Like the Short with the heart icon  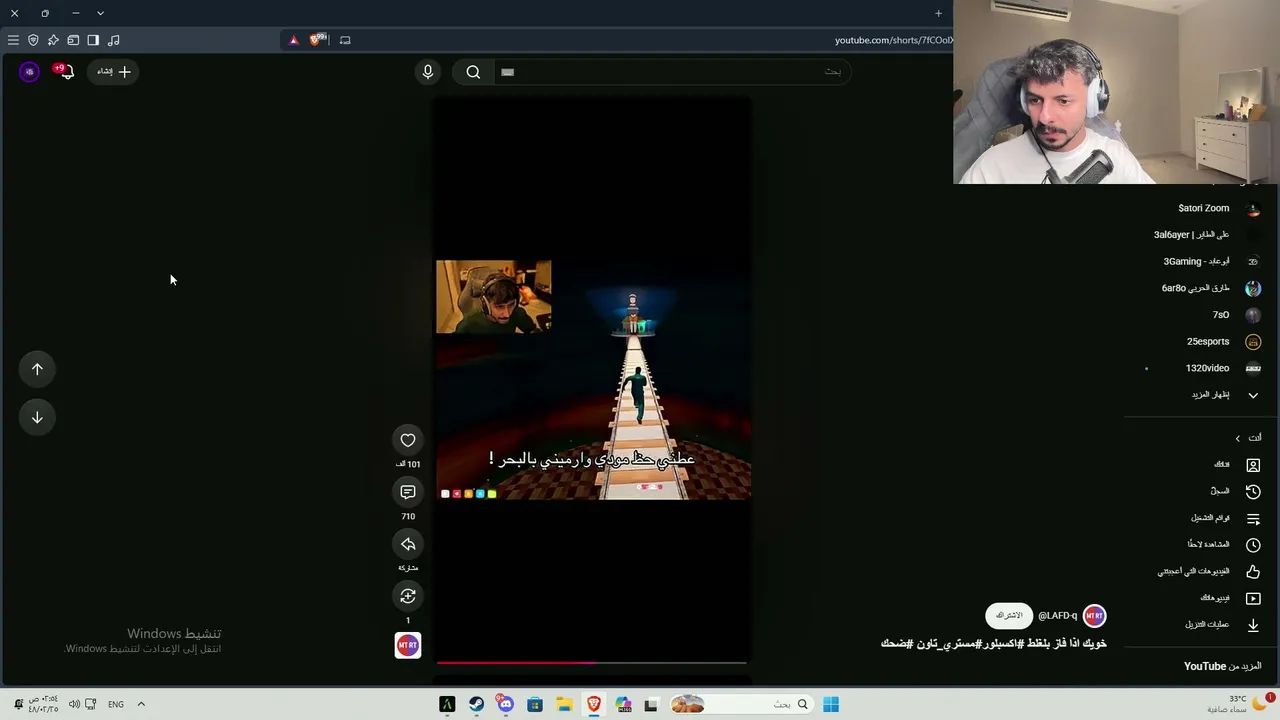tap(408, 440)
